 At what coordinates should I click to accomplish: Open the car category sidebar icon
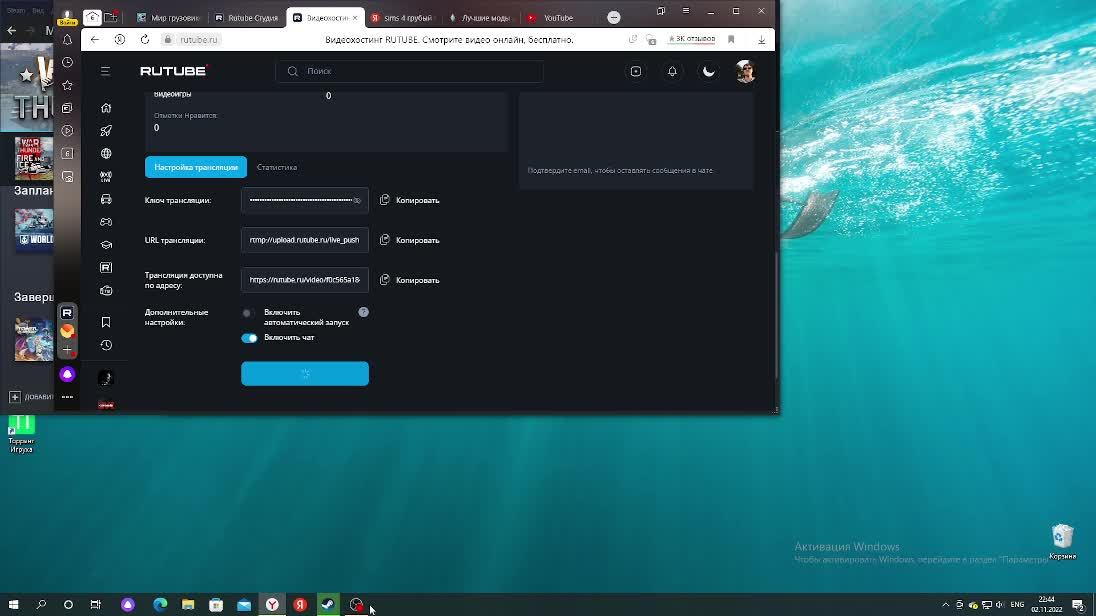[106, 199]
